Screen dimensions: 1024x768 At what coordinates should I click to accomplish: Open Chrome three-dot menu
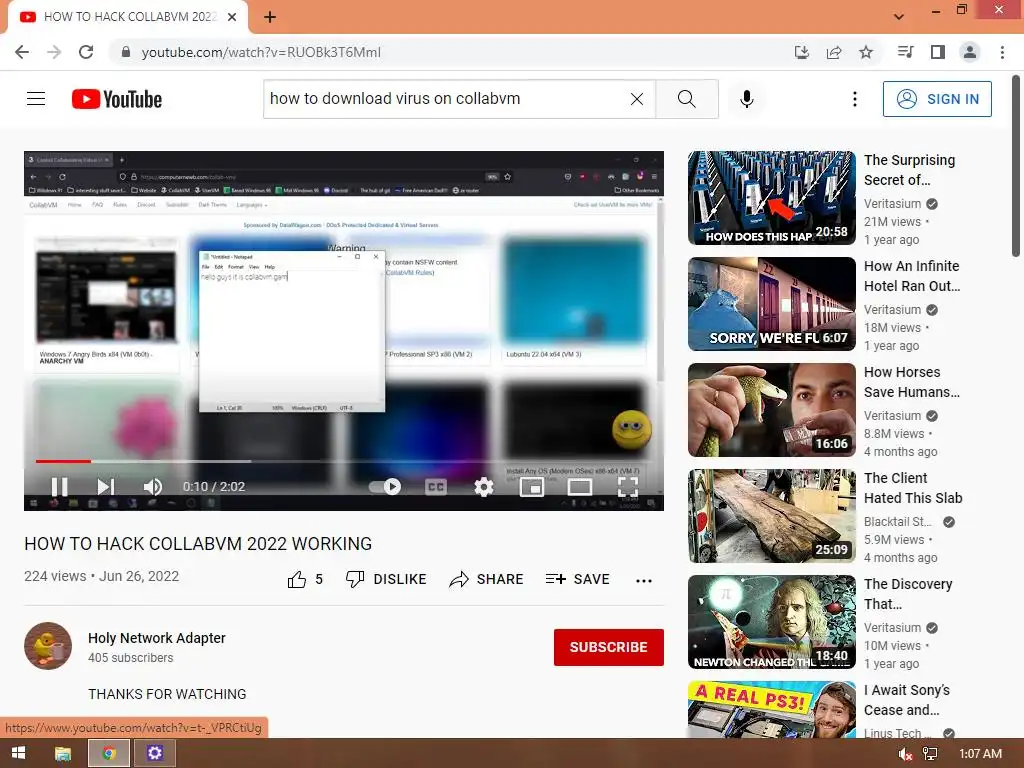1002,52
